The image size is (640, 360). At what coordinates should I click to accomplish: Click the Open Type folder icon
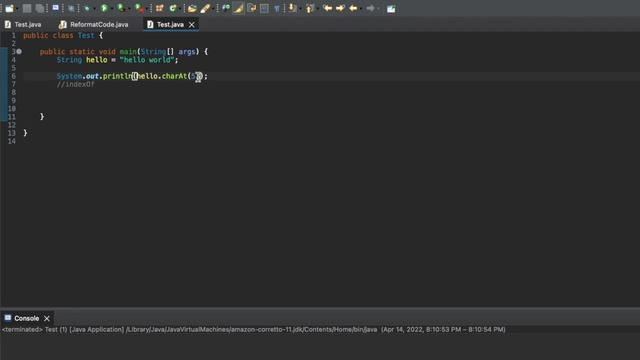tap(192, 8)
